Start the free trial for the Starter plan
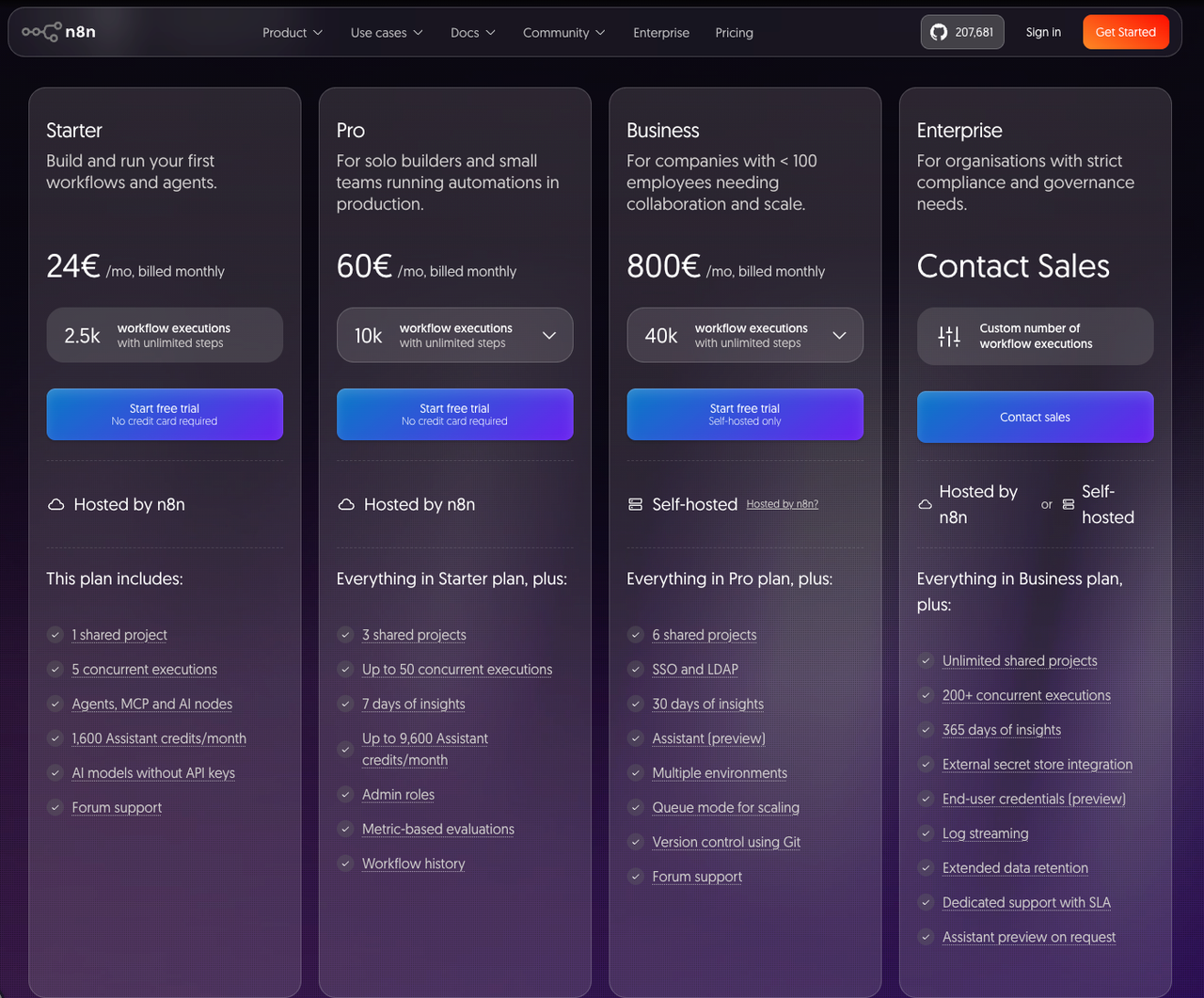Screen dimensions: 1204x998 pyautogui.click(x=165, y=415)
